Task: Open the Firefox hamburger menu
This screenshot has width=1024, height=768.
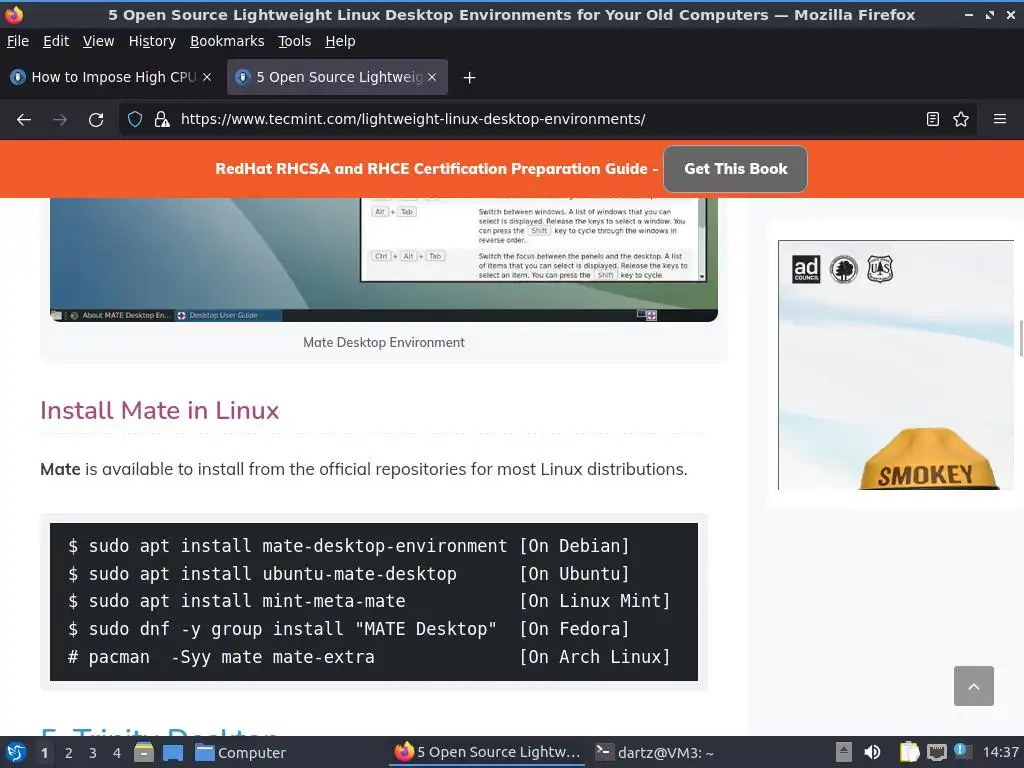Action: [1000, 120]
